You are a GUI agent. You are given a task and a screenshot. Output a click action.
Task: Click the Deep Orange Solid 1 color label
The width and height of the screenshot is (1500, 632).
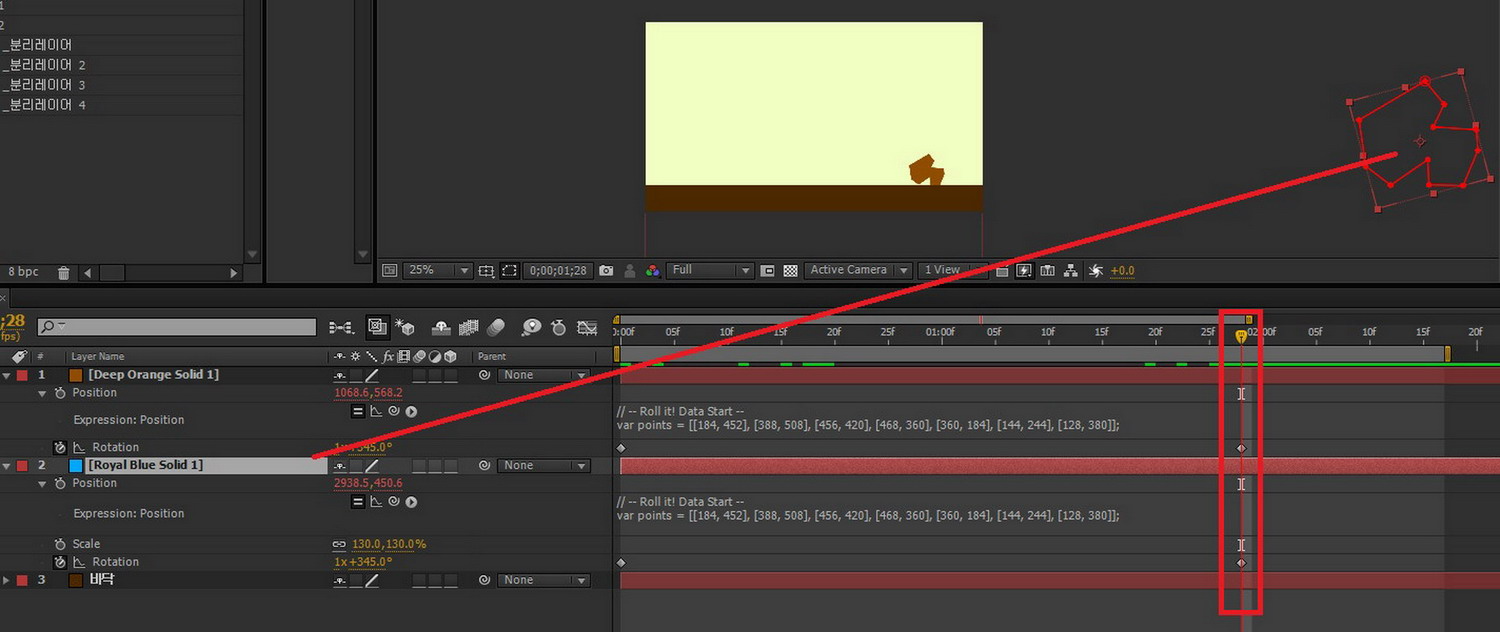click(22, 375)
